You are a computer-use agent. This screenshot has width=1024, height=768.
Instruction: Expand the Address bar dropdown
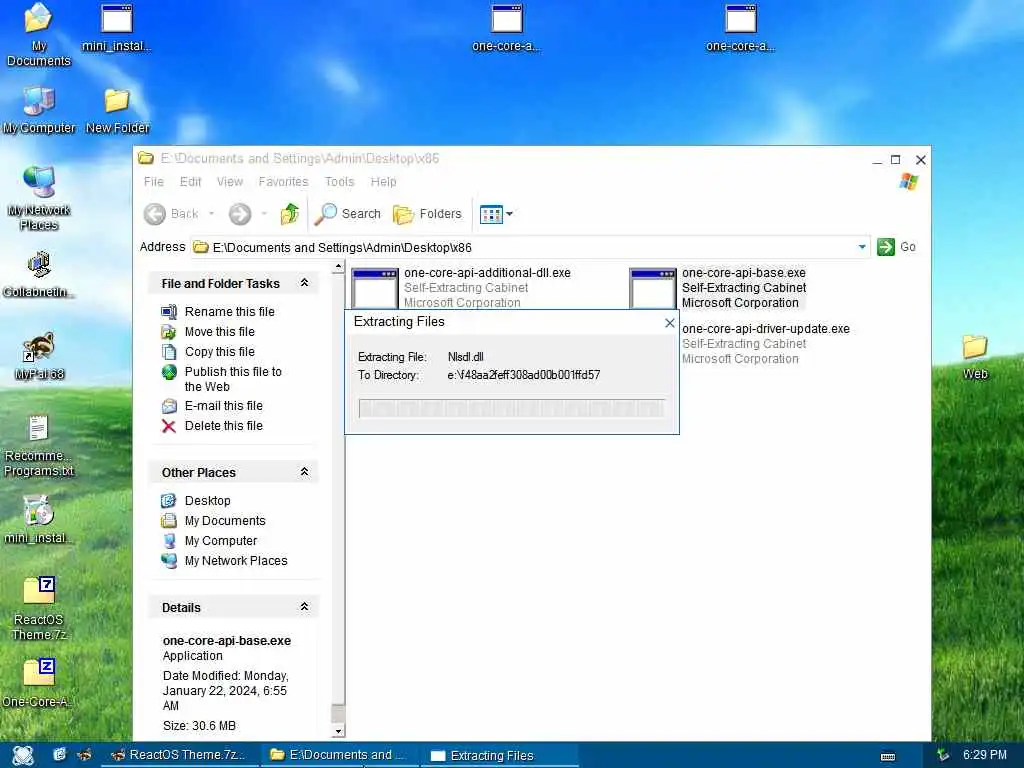862,247
